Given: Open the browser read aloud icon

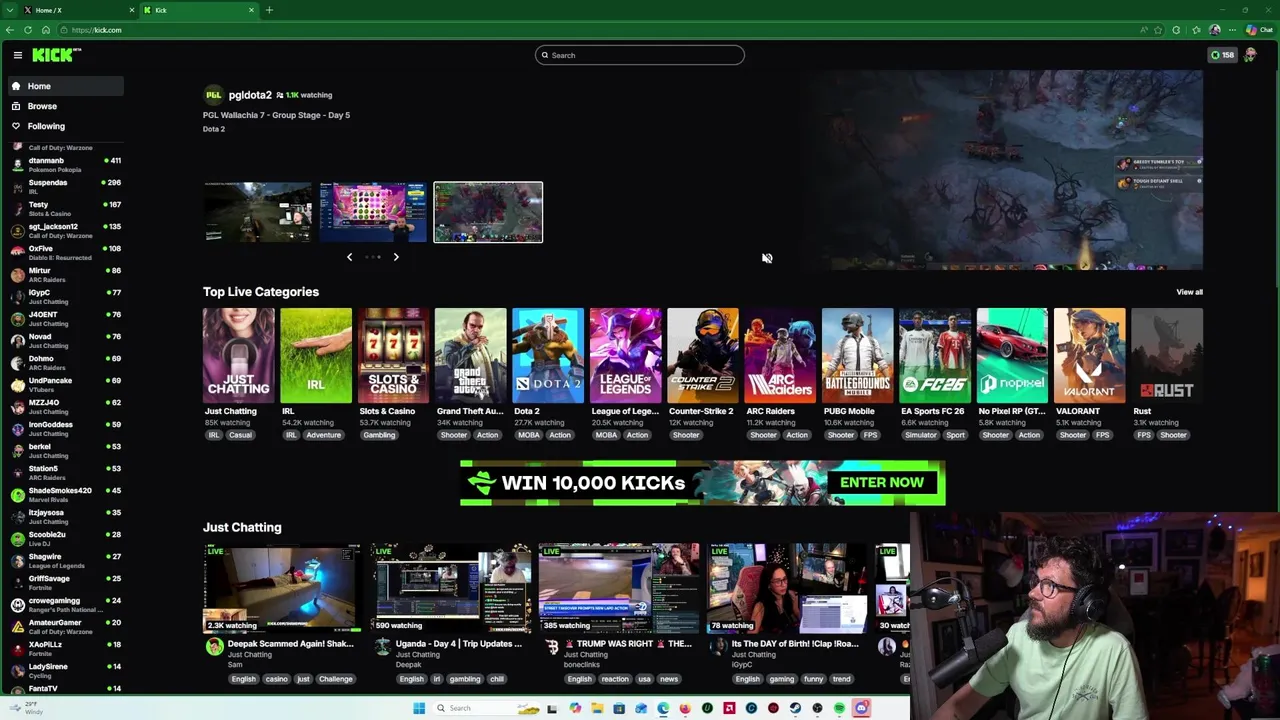Looking at the screenshot, I should [x=1143, y=30].
